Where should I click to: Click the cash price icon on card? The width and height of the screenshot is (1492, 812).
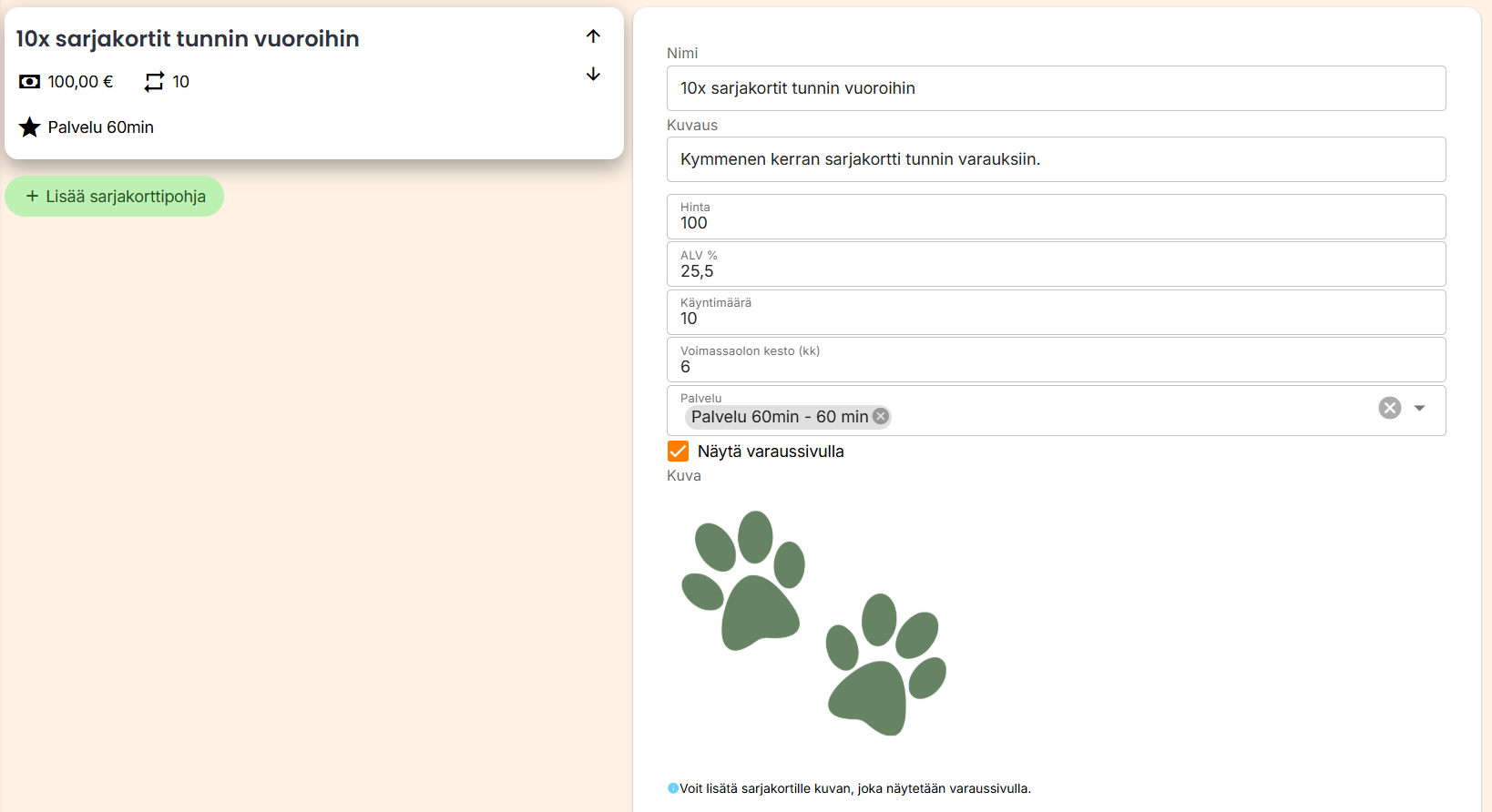(x=30, y=82)
